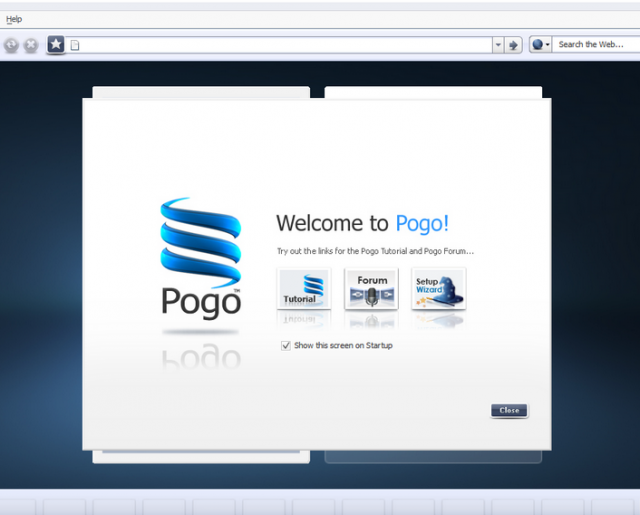Click the large Pogo logo

point(201,257)
